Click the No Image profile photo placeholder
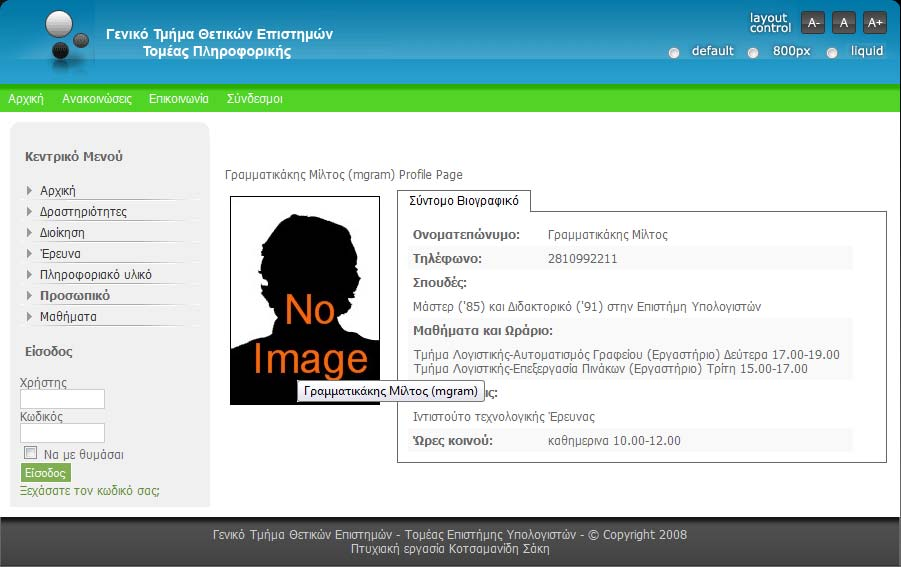The image size is (901, 567). pos(305,300)
